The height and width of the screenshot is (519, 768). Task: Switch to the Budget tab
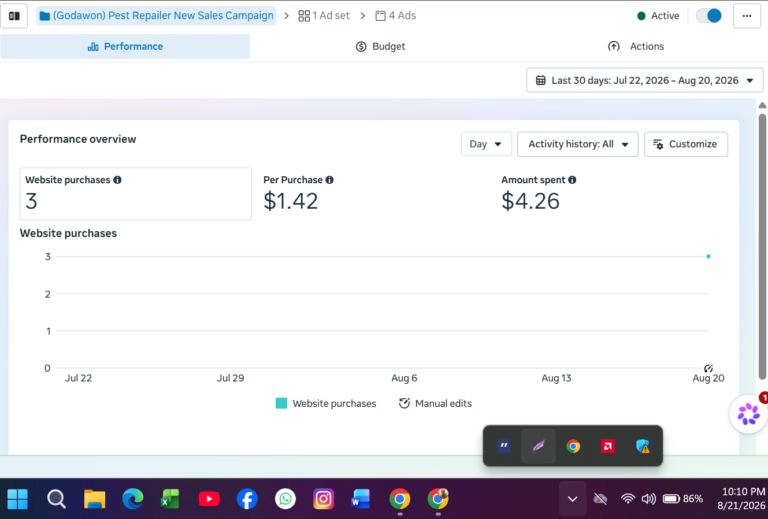click(x=381, y=47)
